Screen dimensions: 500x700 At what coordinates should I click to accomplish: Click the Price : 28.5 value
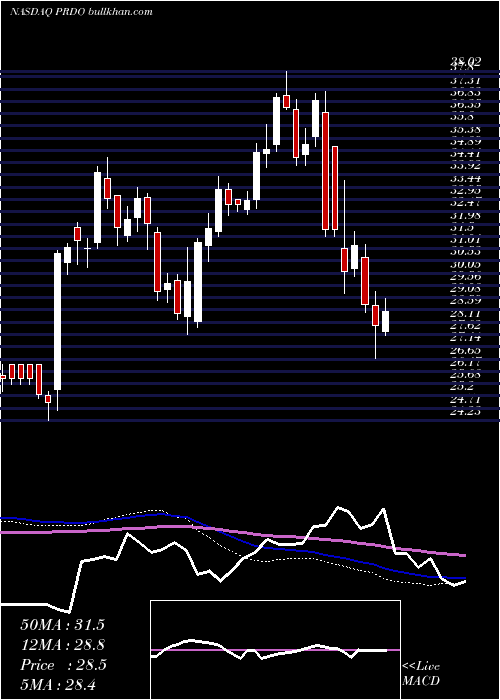(x=63, y=665)
